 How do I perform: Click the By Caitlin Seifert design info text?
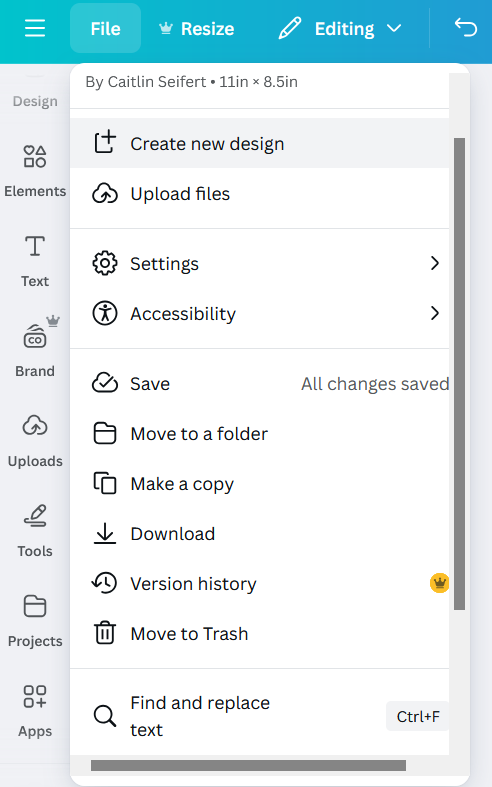pos(191,82)
